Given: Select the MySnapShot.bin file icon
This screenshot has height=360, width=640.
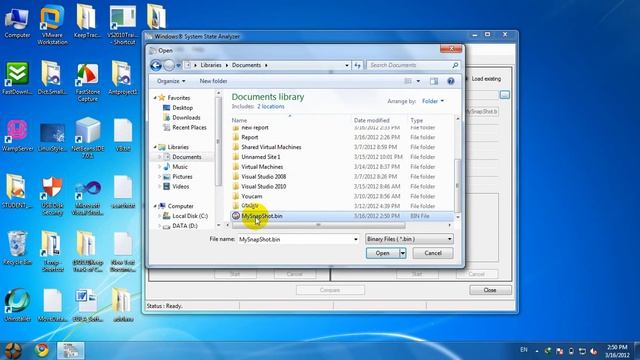Looking at the screenshot, I should (236, 216).
